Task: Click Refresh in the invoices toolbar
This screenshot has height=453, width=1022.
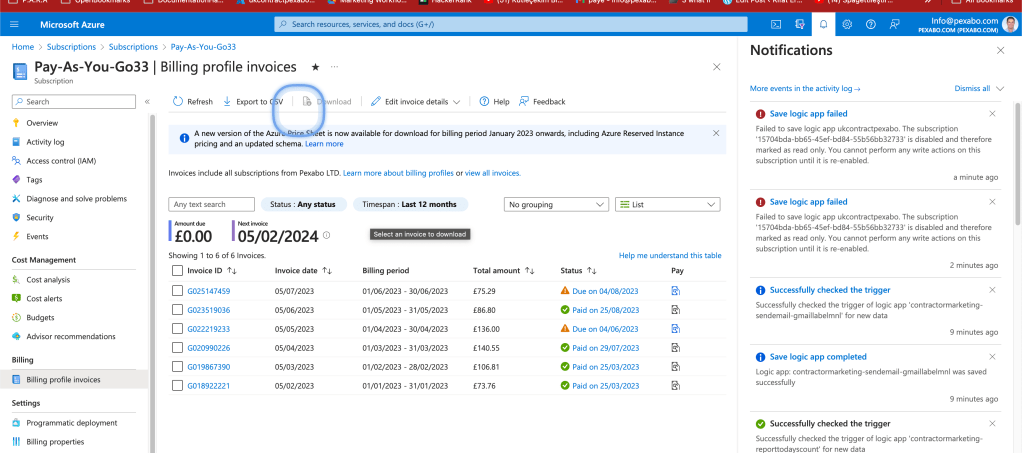Action: pyautogui.click(x=193, y=102)
